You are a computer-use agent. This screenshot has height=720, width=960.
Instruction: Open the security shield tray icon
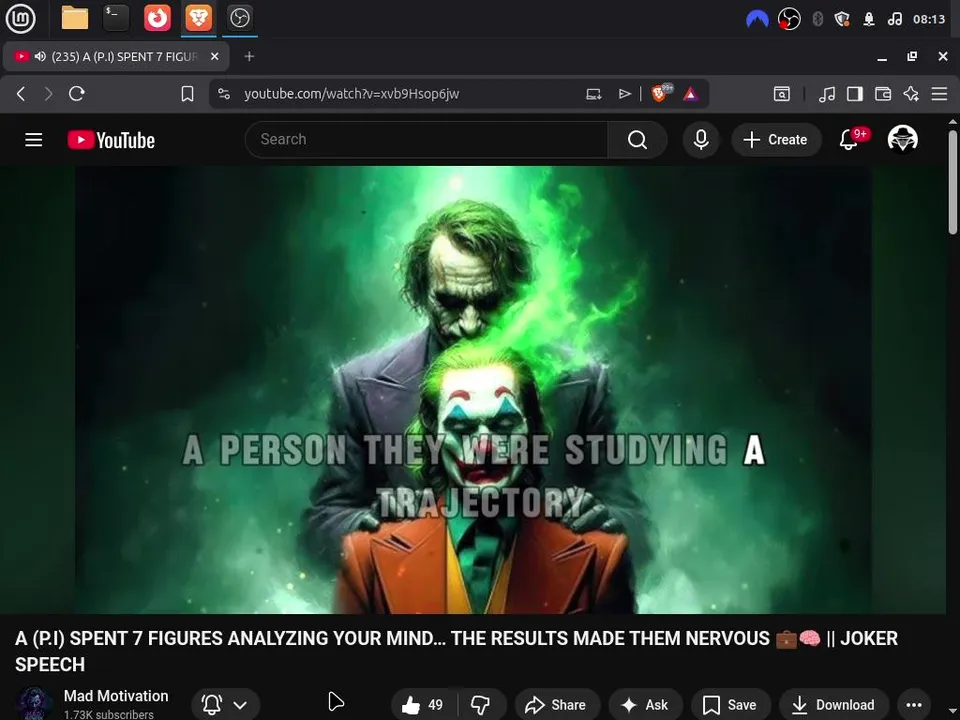[x=842, y=19]
